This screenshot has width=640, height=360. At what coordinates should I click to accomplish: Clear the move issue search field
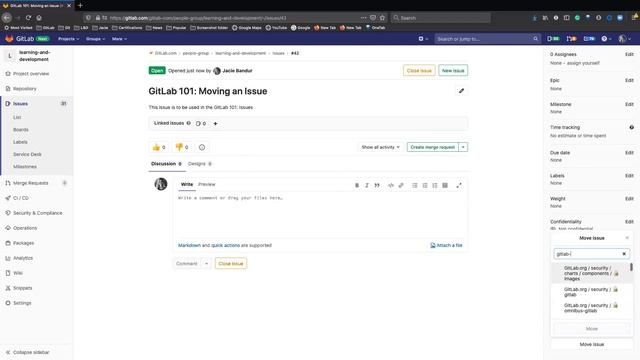point(624,254)
